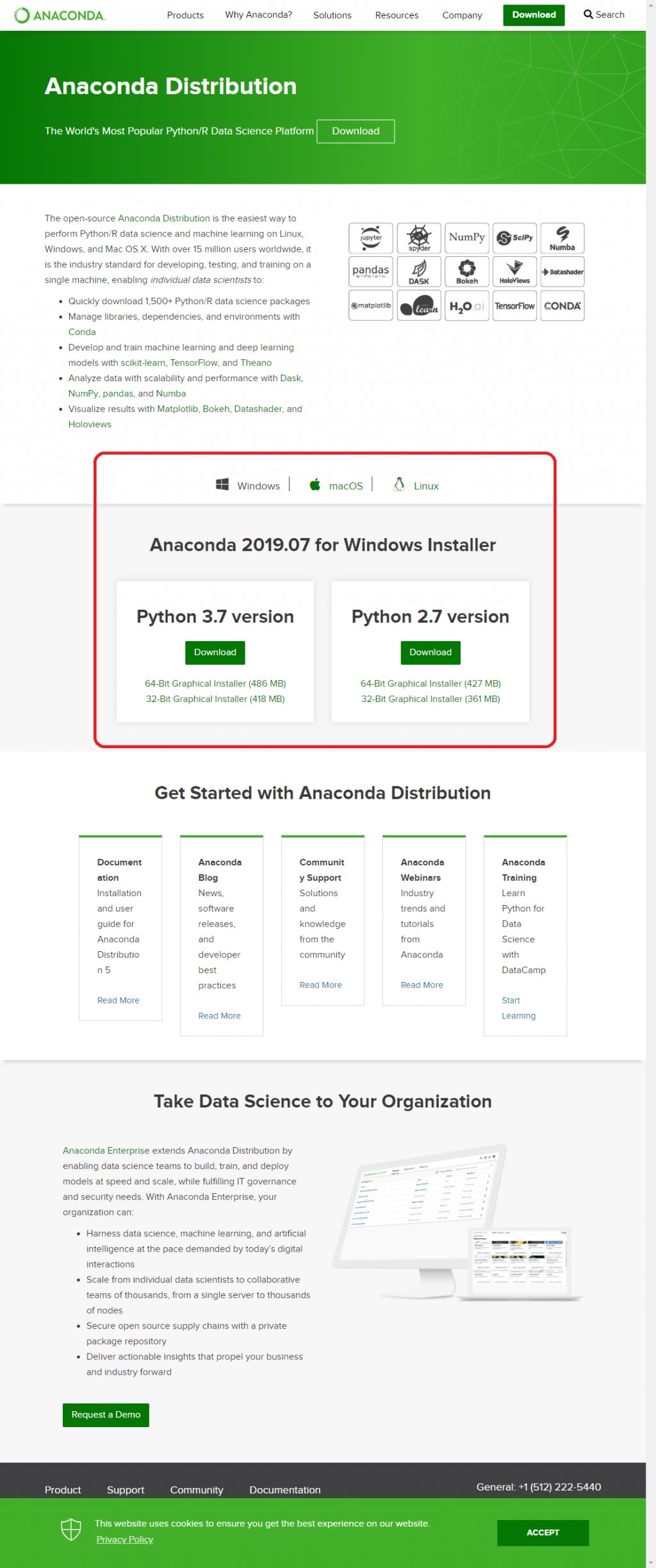656x1568 pixels.
Task: Click the Request a Demo button
Action: point(106,1414)
